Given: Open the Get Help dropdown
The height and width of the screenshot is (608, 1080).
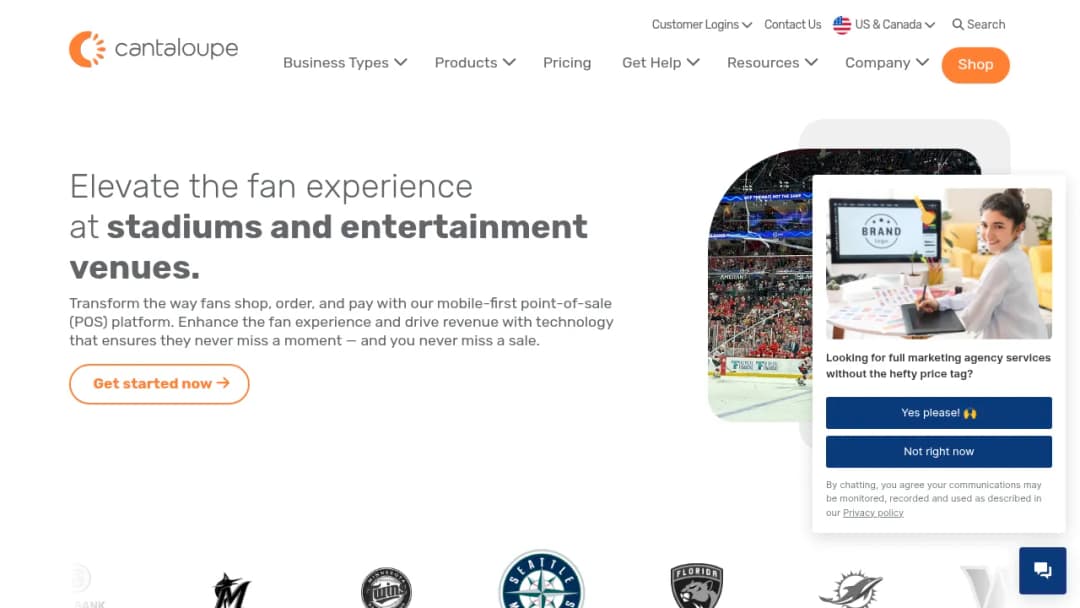Looking at the screenshot, I should (x=661, y=63).
